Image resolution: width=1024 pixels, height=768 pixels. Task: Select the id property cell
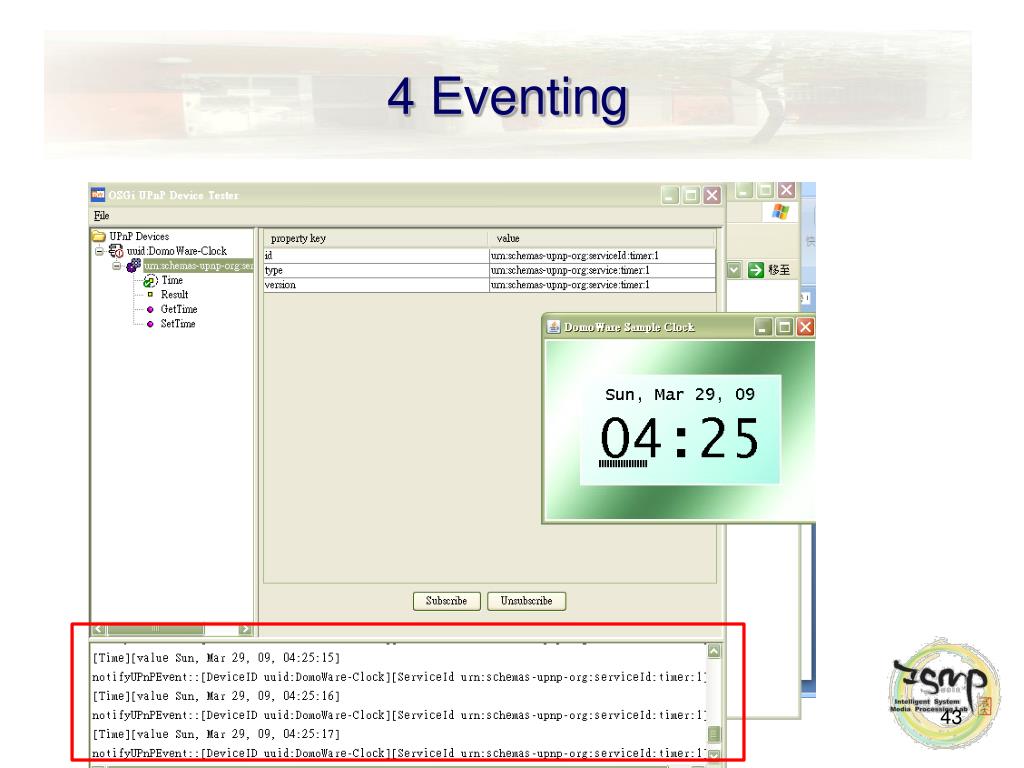[376, 255]
